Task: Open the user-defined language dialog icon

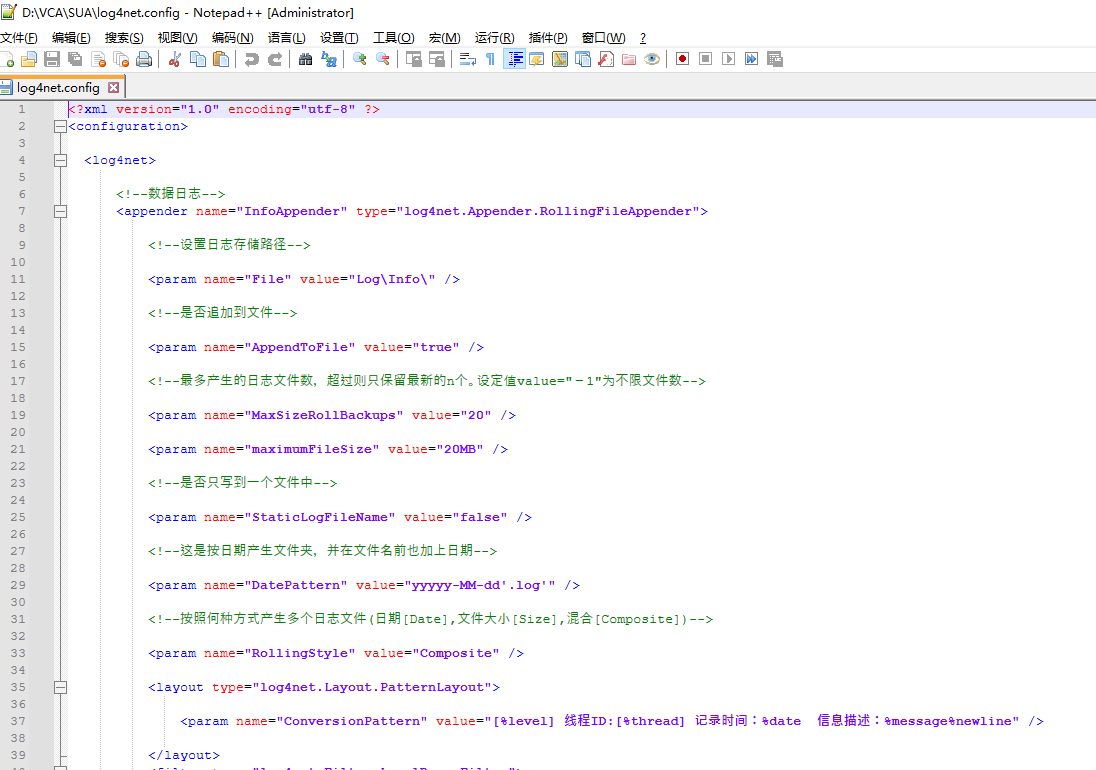Action: pyautogui.click(x=537, y=59)
